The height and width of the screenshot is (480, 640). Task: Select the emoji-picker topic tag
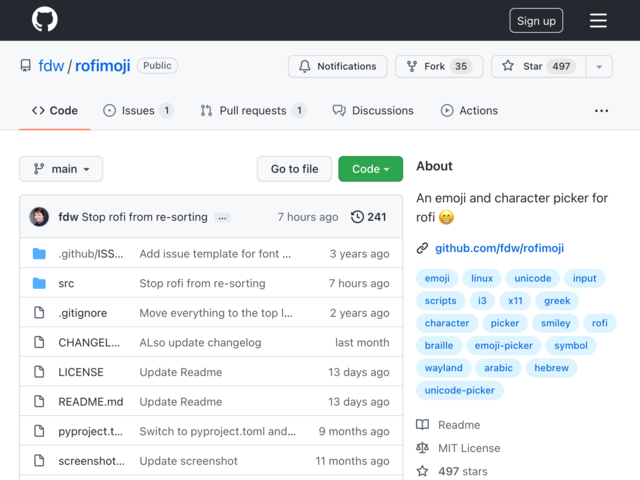pyautogui.click(x=504, y=346)
